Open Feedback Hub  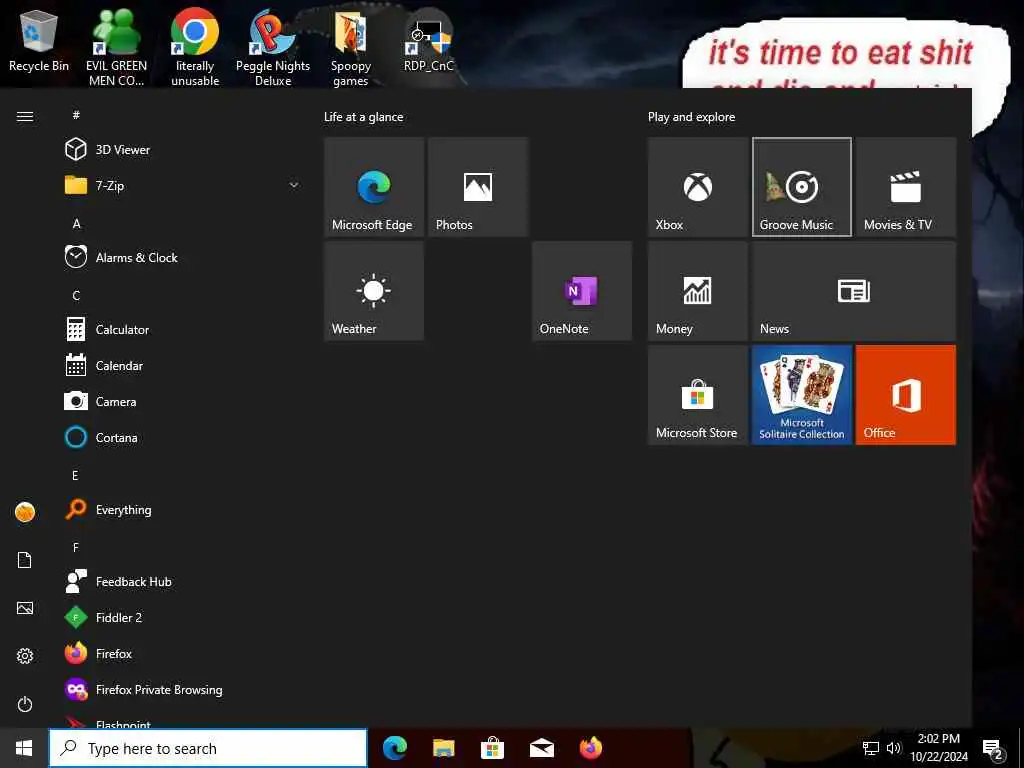(183, 581)
